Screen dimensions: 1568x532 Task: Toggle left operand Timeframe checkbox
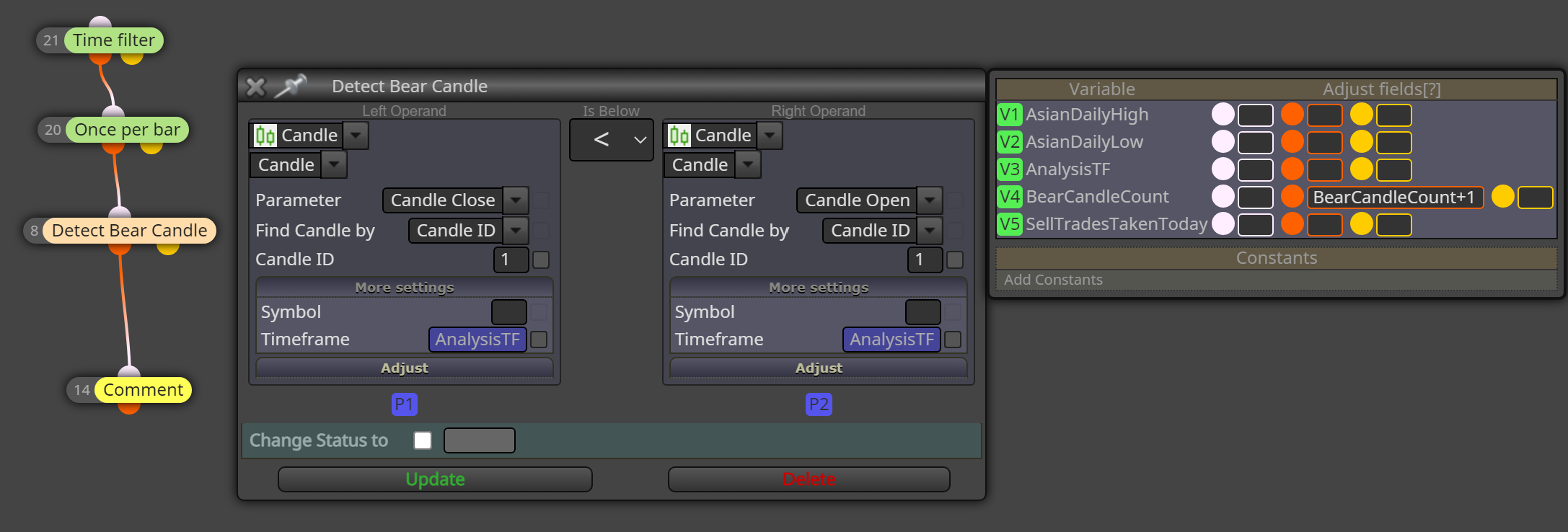539,340
